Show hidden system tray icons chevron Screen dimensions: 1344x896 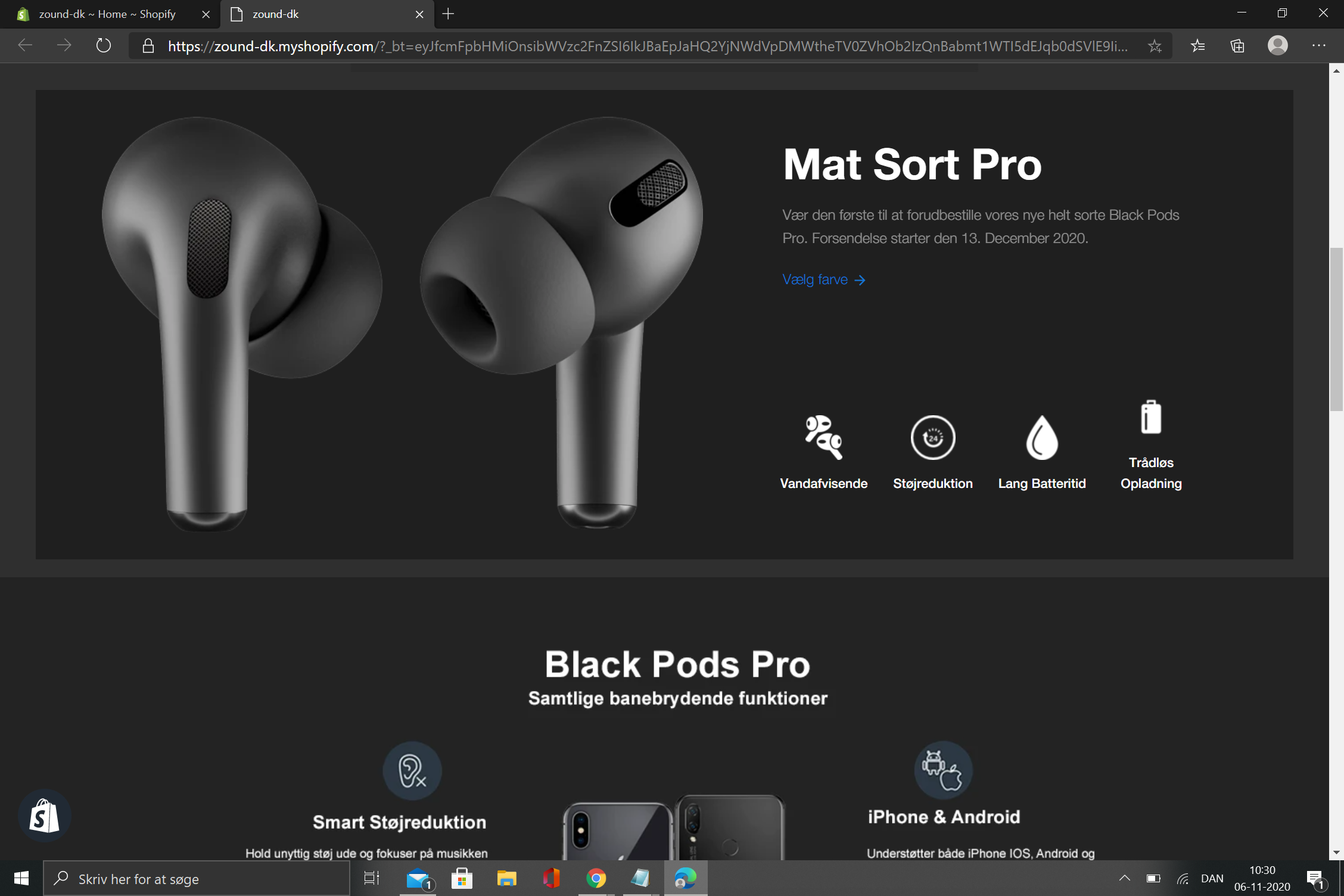1124,878
